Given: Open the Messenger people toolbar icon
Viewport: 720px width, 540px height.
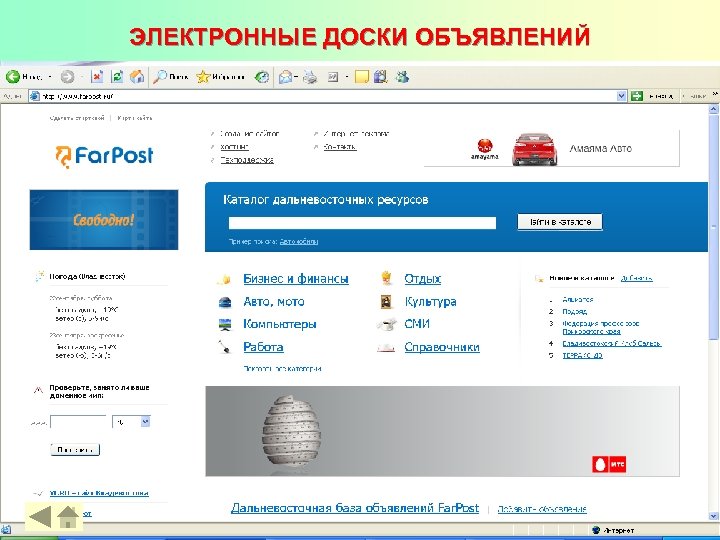Looking at the screenshot, I should point(402,77).
